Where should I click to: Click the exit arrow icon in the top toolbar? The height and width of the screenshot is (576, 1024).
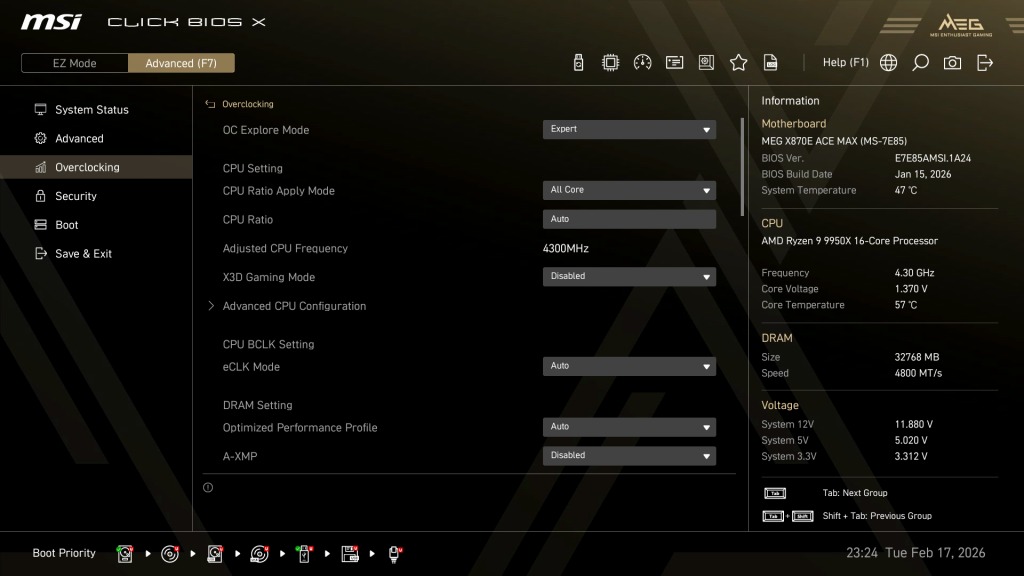coord(984,63)
